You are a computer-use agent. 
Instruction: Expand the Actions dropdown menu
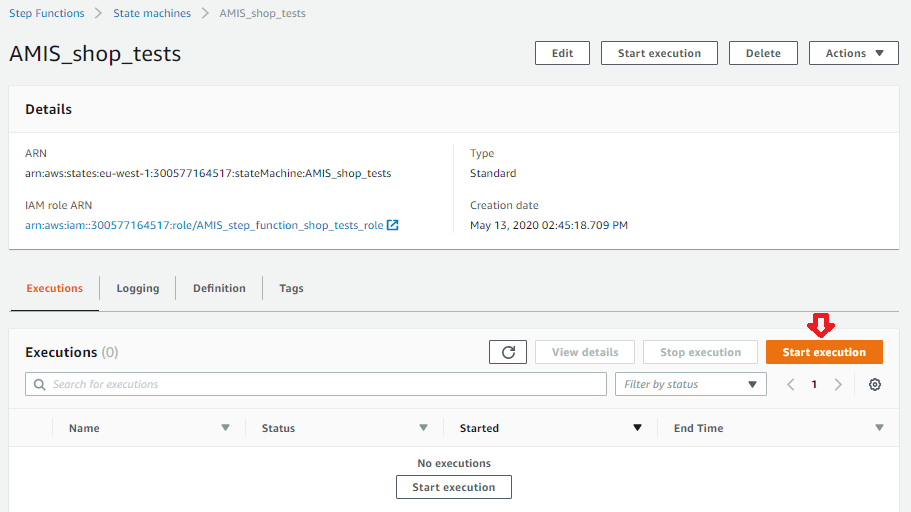pos(853,53)
